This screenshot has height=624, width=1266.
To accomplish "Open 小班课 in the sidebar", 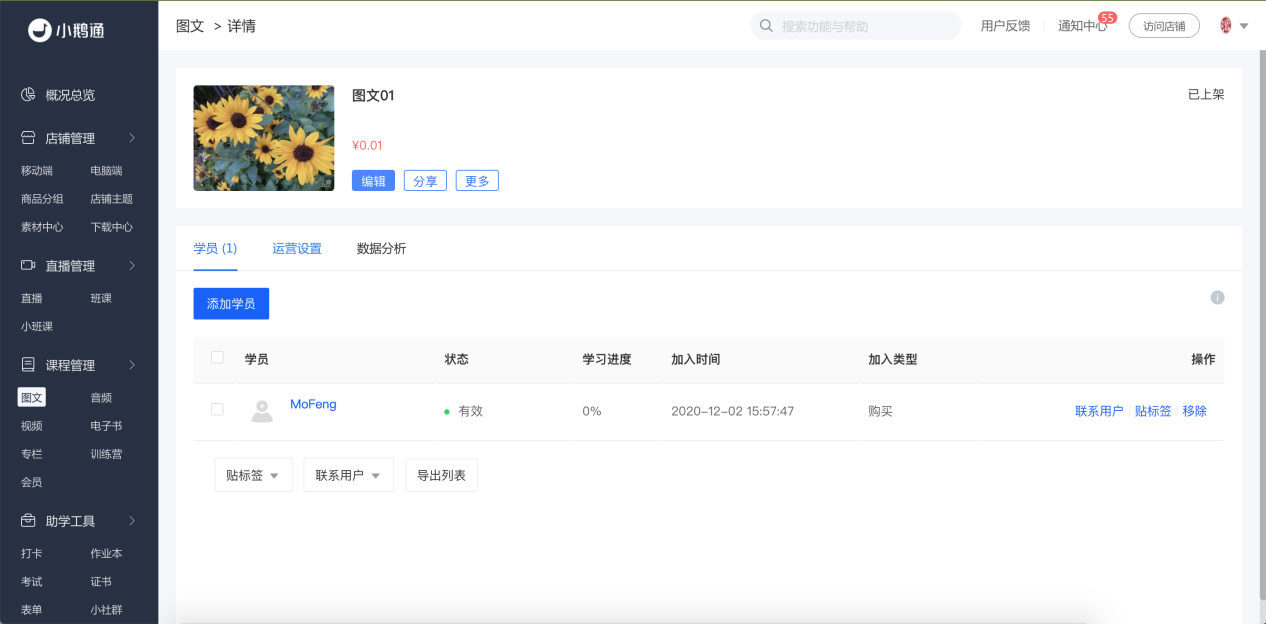I will click(37, 326).
